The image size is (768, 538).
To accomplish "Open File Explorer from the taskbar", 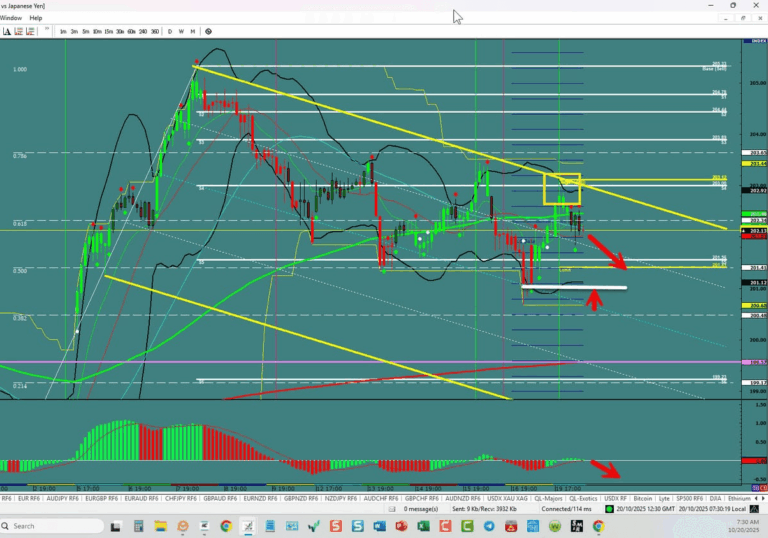I will coord(161,526).
